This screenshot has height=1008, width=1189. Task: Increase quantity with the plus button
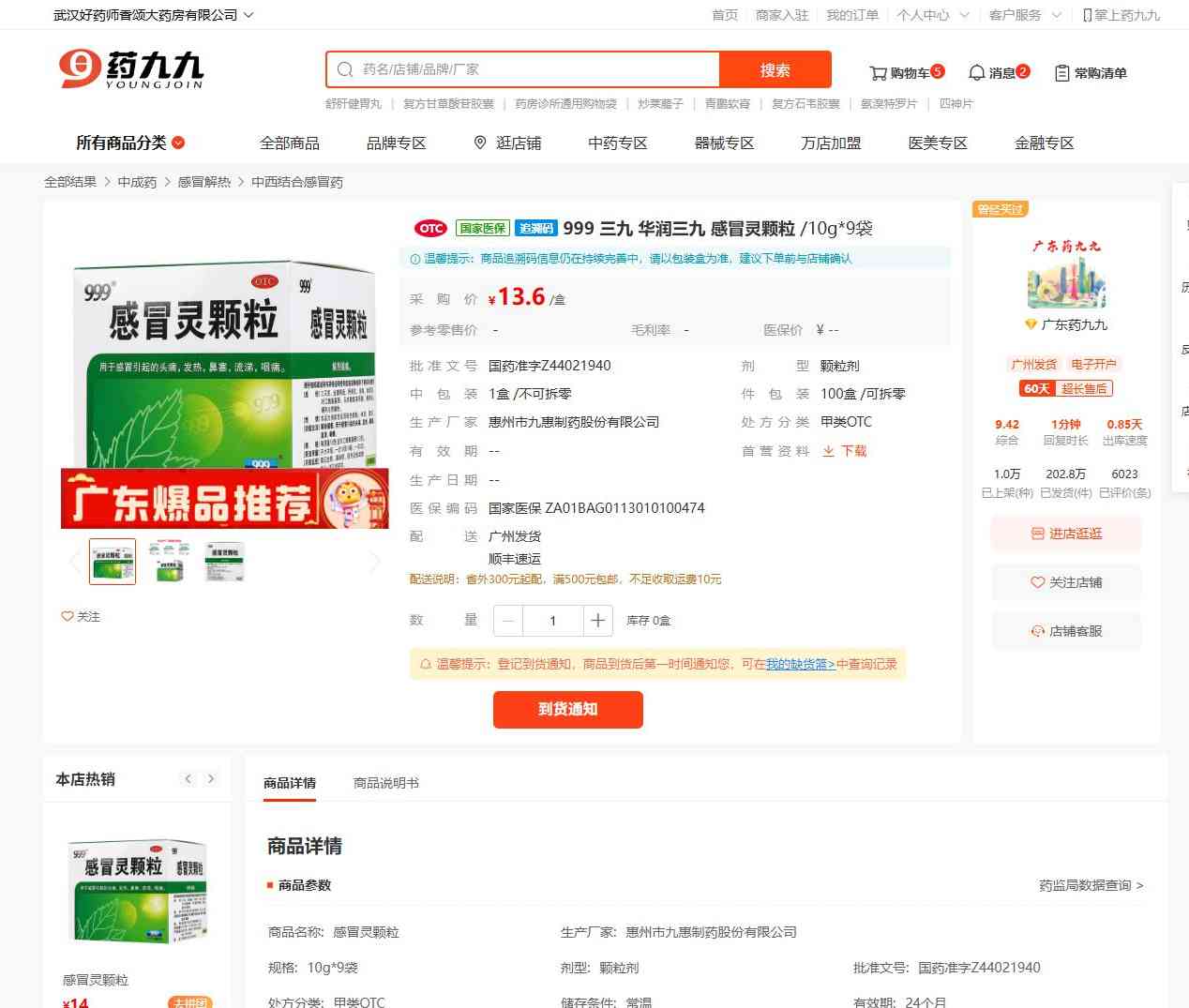tap(597, 620)
